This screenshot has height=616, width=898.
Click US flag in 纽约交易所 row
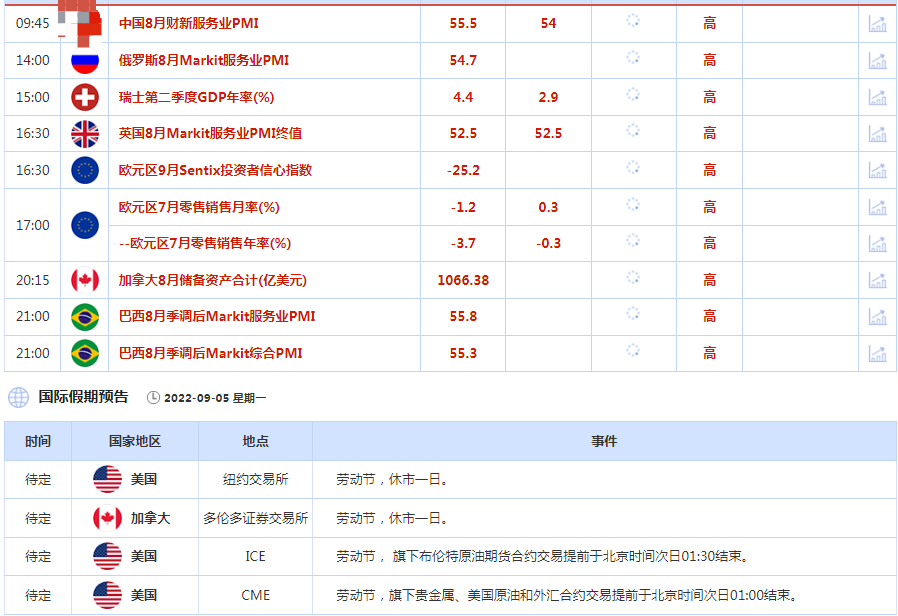click(x=107, y=479)
